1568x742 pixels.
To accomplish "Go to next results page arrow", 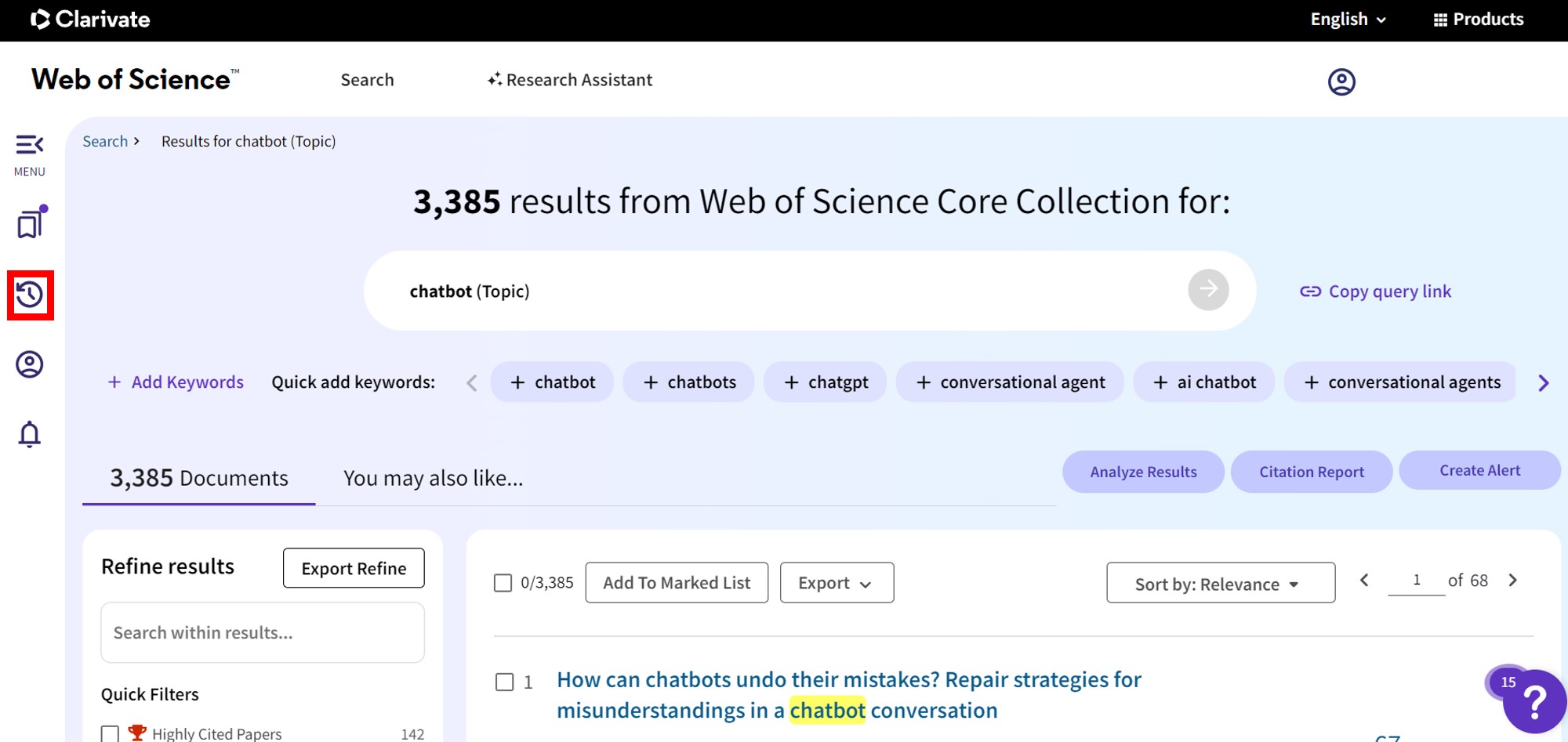I will [x=1513, y=580].
